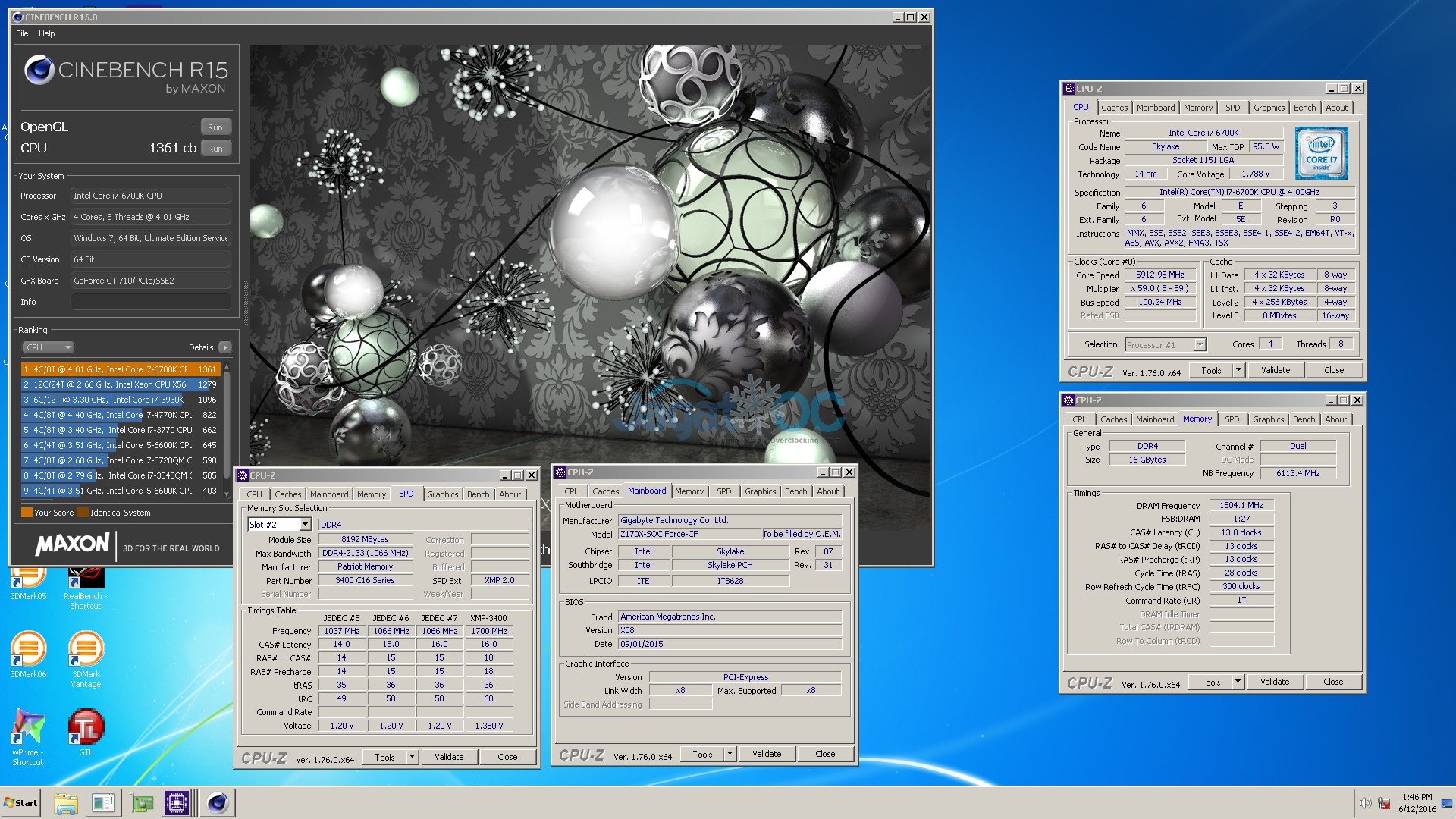Click the Cinebench R15 logo sphere

pyautogui.click(x=39, y=71)
